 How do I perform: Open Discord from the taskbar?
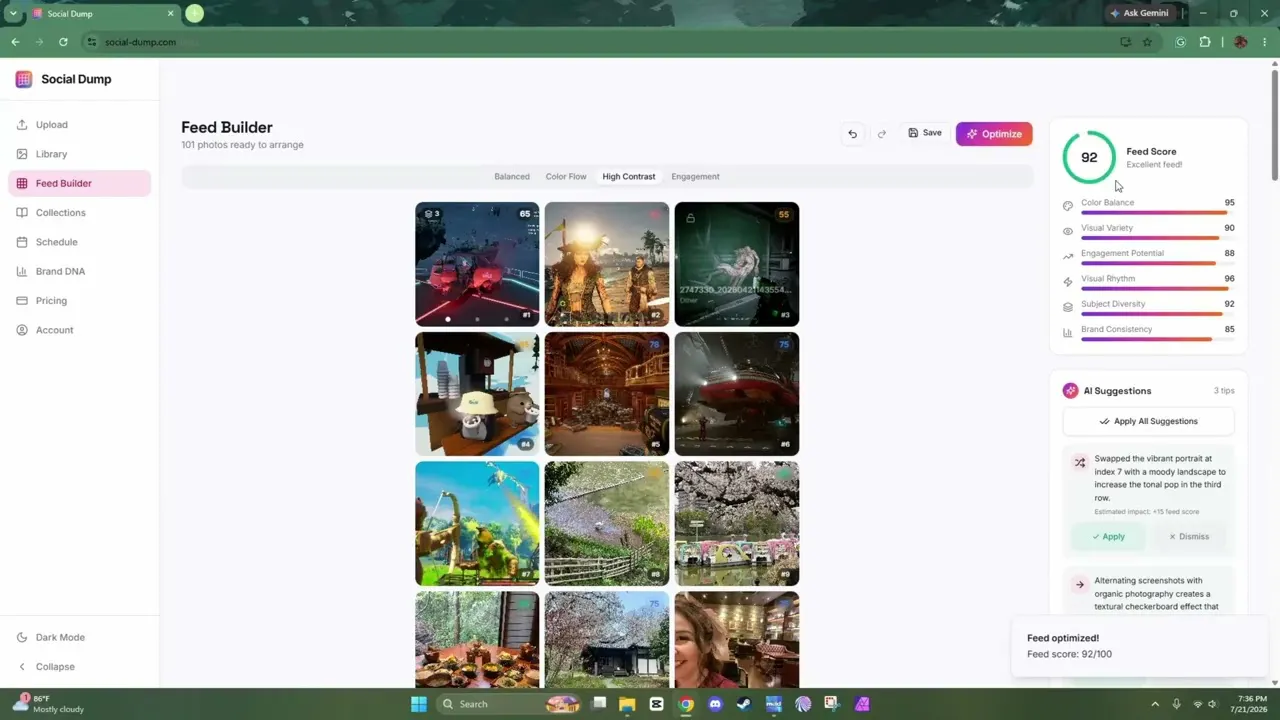pos(715,704)
